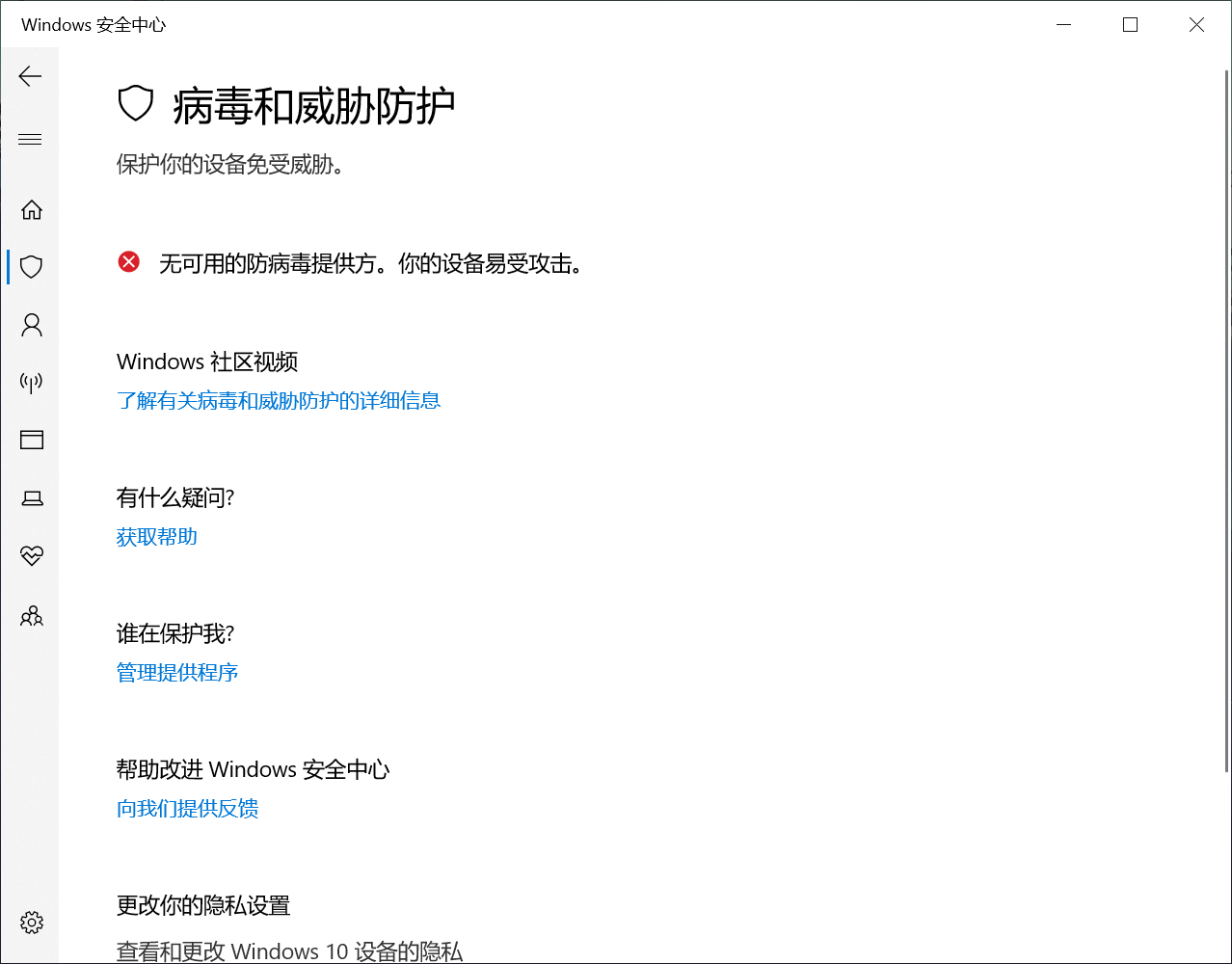1232x964 pixels.
Task: Open Device security laptop icon
Action: (32, 498)
